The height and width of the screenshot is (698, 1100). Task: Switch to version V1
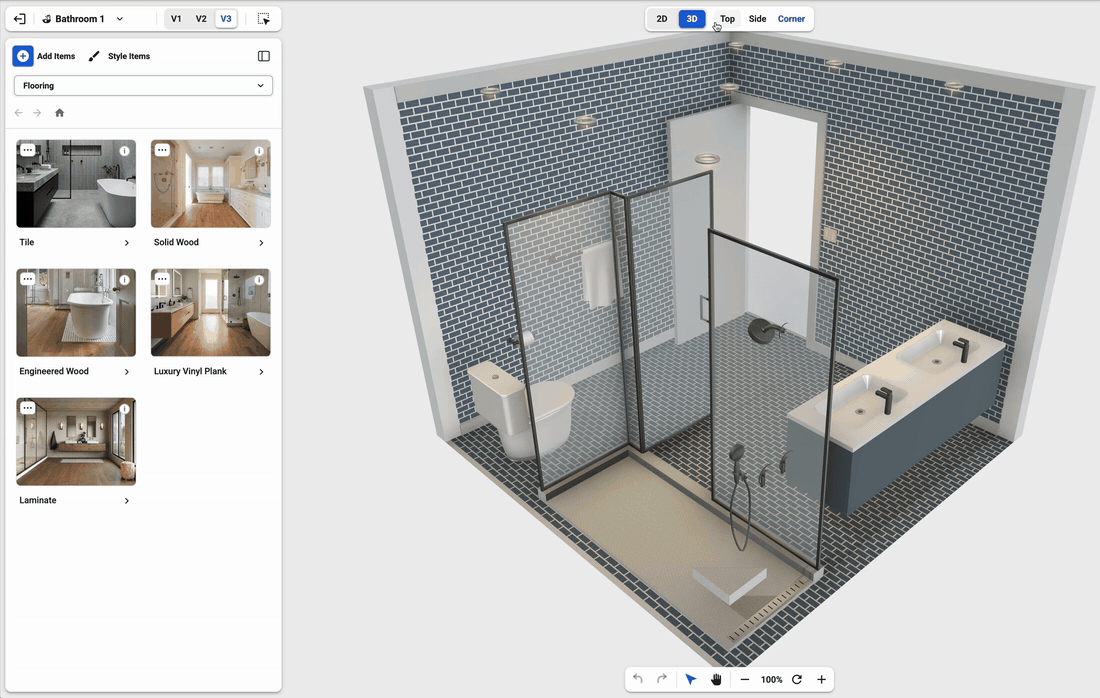point(176,19)
